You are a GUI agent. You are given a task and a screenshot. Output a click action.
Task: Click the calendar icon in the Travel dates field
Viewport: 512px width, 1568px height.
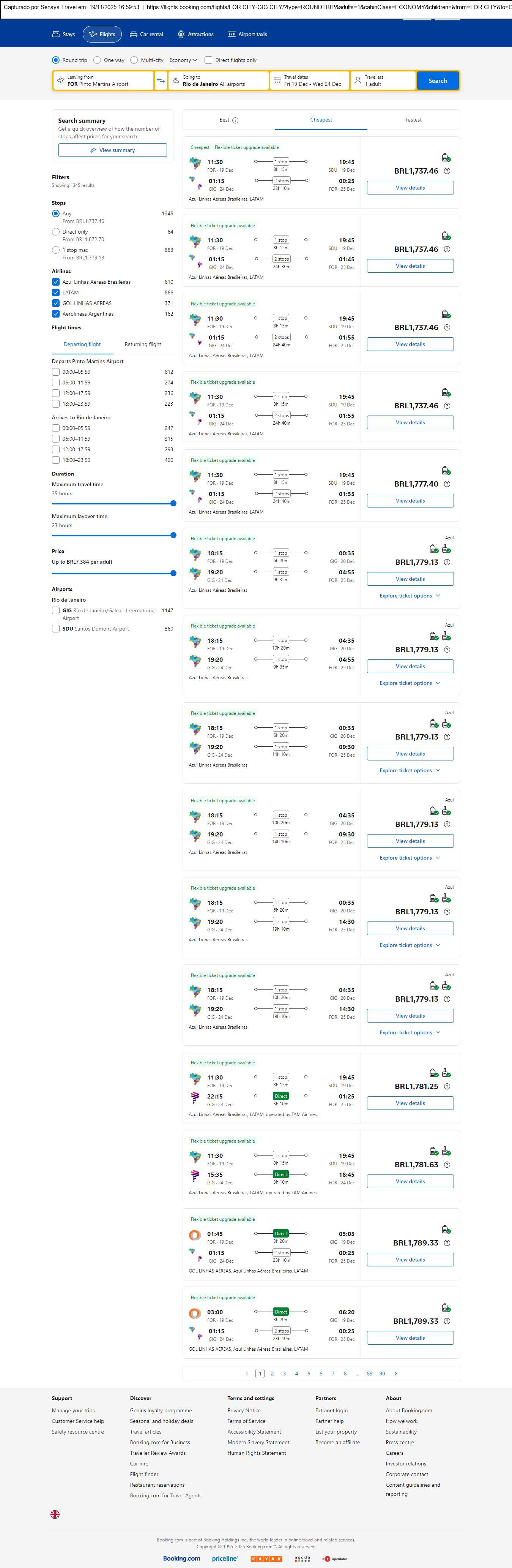pyautogui.click(x=277, y=81)
